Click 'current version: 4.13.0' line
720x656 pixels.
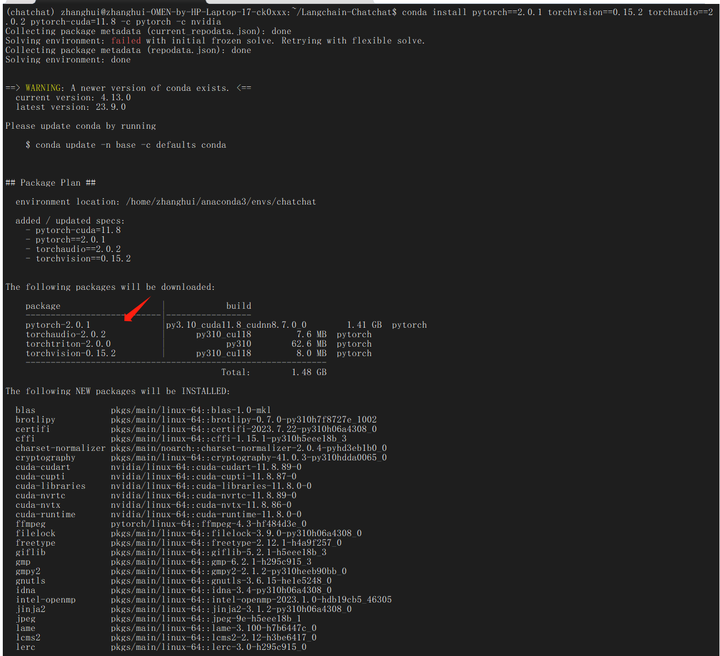[73, 98]
